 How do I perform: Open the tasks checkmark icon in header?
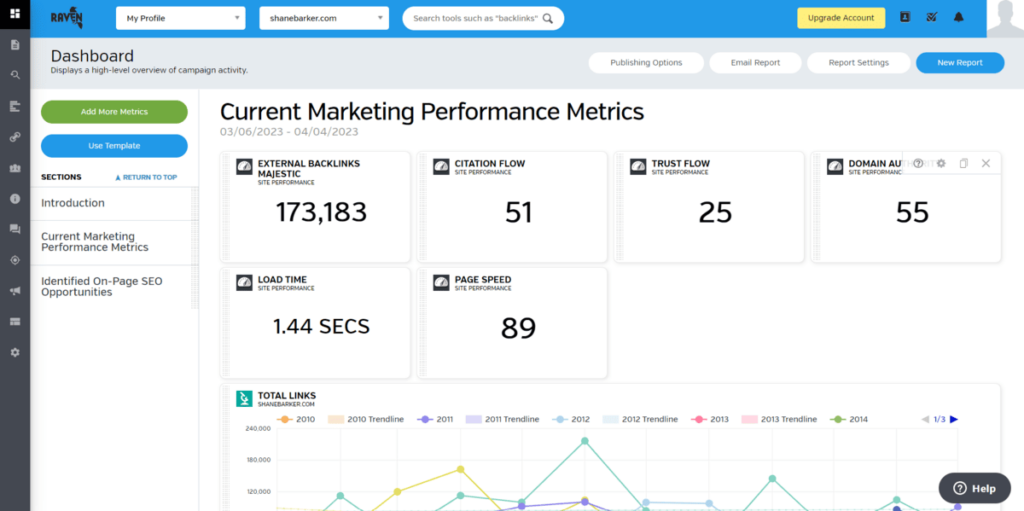click(932, 18)
